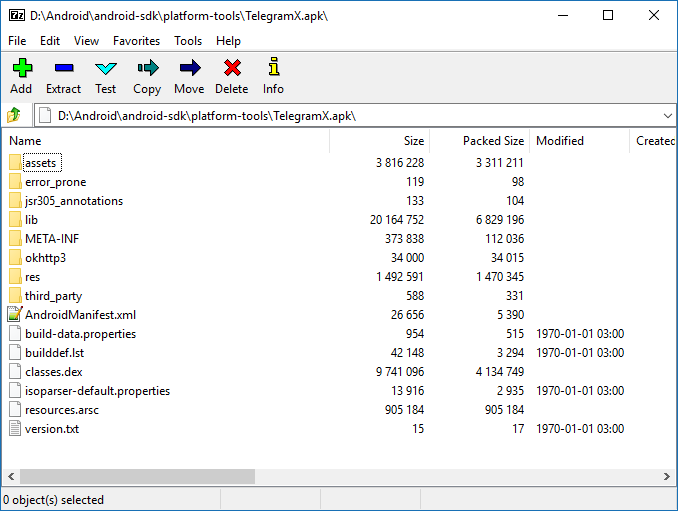Select the AndroidManifest.xml file name
The width and height of the screenshot is (678, 511).
[x=80, y=315]
